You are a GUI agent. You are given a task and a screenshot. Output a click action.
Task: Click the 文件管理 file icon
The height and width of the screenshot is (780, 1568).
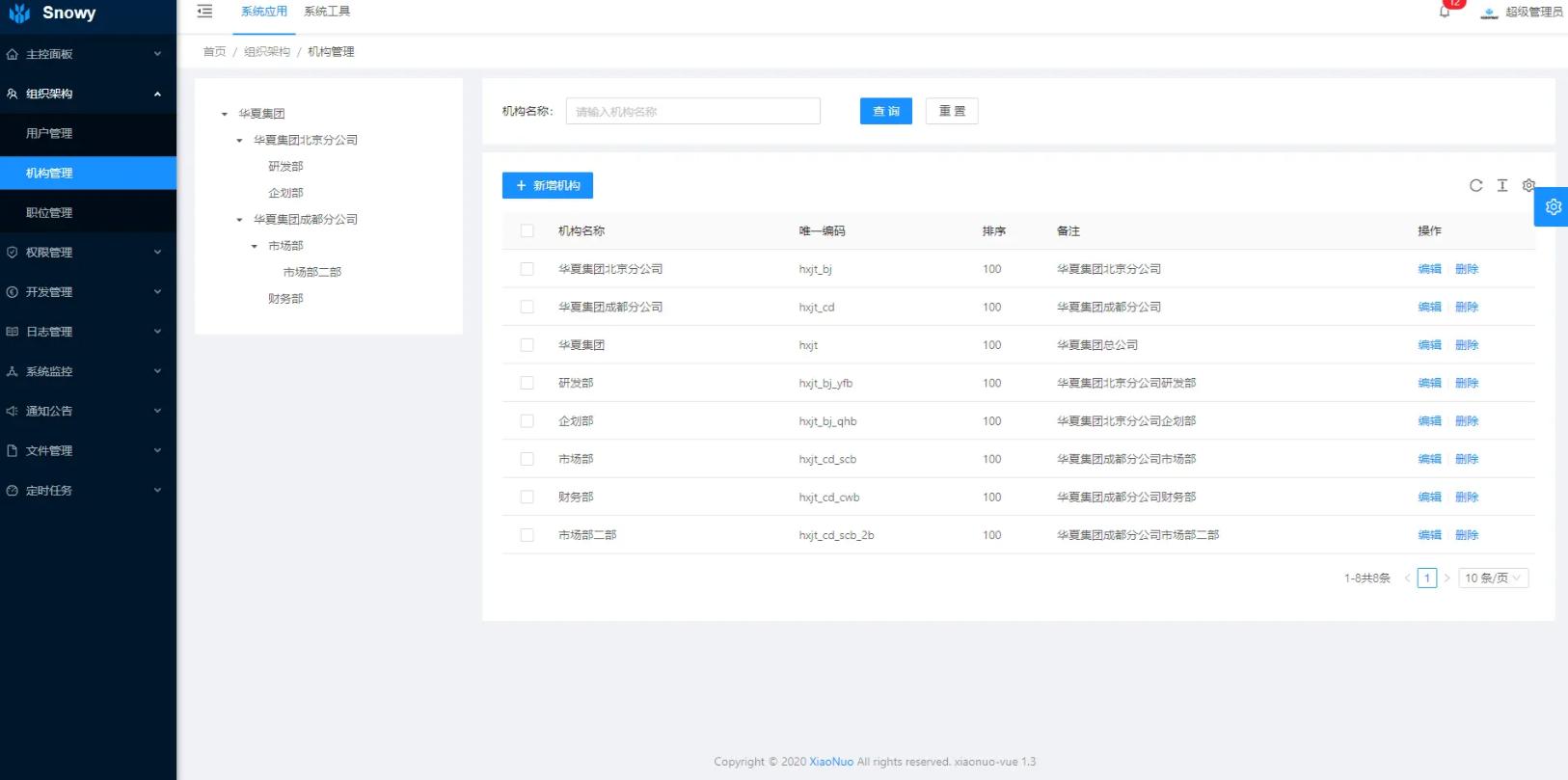pos(13,450)
